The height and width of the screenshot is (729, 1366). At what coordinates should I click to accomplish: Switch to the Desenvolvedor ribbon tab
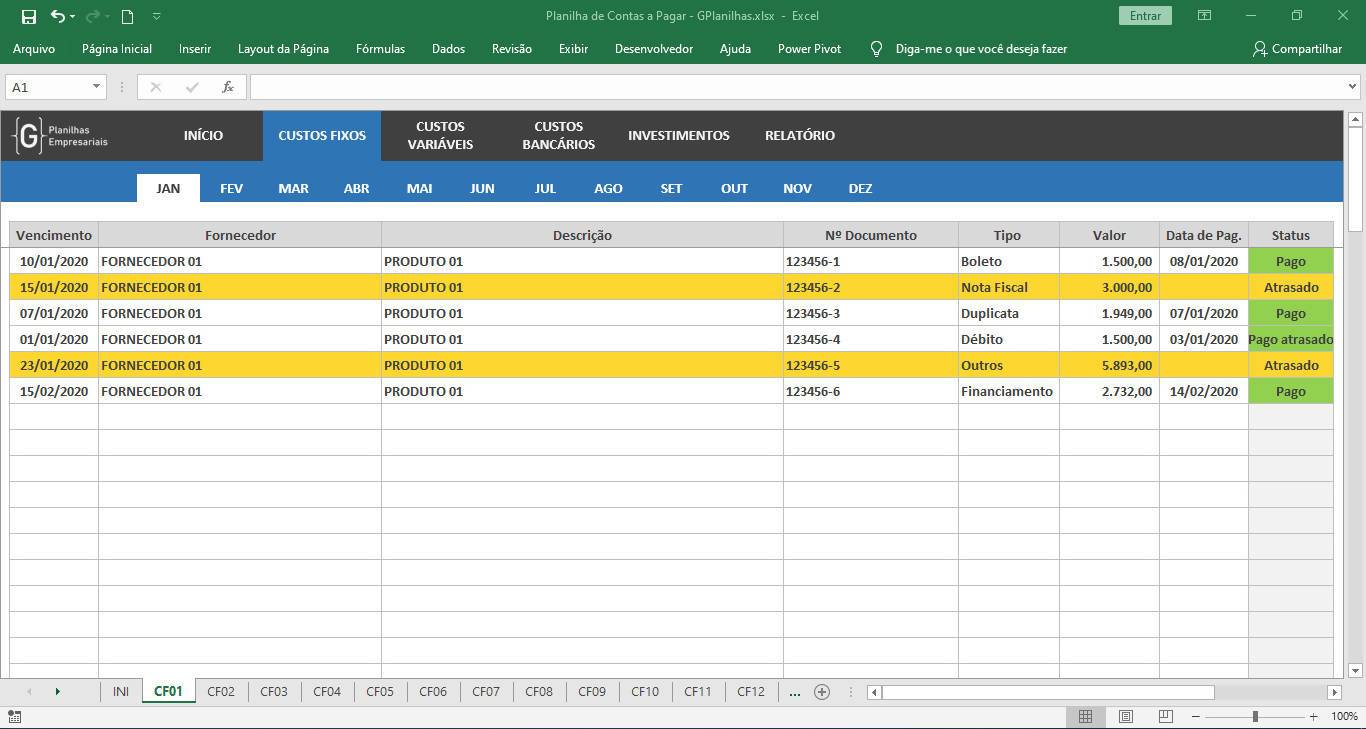pos(654,48)
